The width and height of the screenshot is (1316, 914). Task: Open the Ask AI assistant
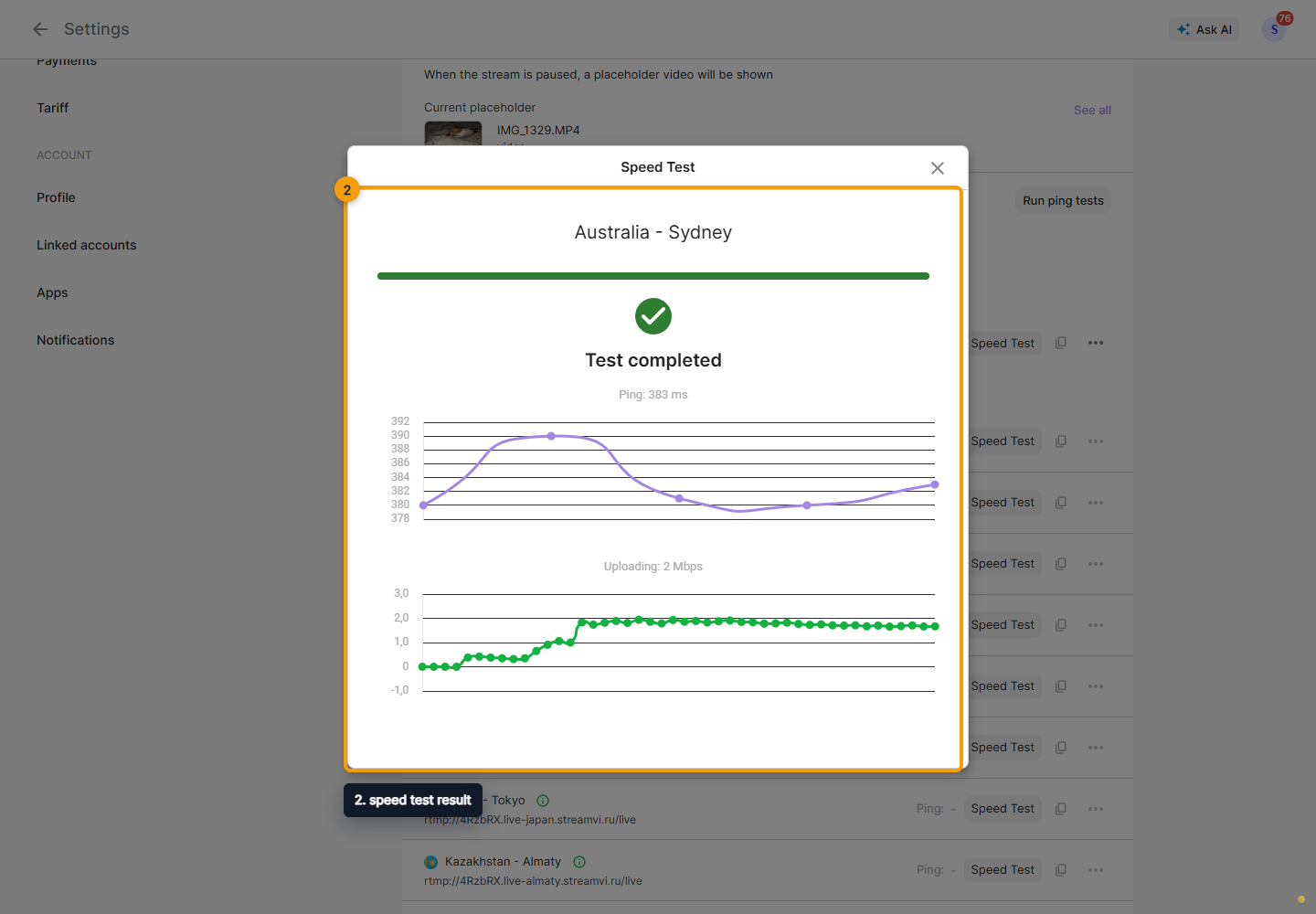point(1205,29)
